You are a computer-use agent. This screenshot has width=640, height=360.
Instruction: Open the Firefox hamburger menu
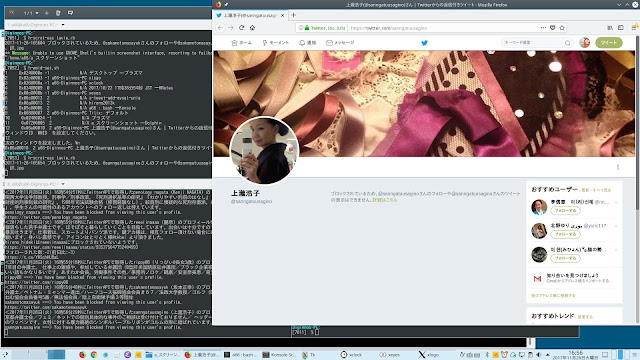point(634,28)
